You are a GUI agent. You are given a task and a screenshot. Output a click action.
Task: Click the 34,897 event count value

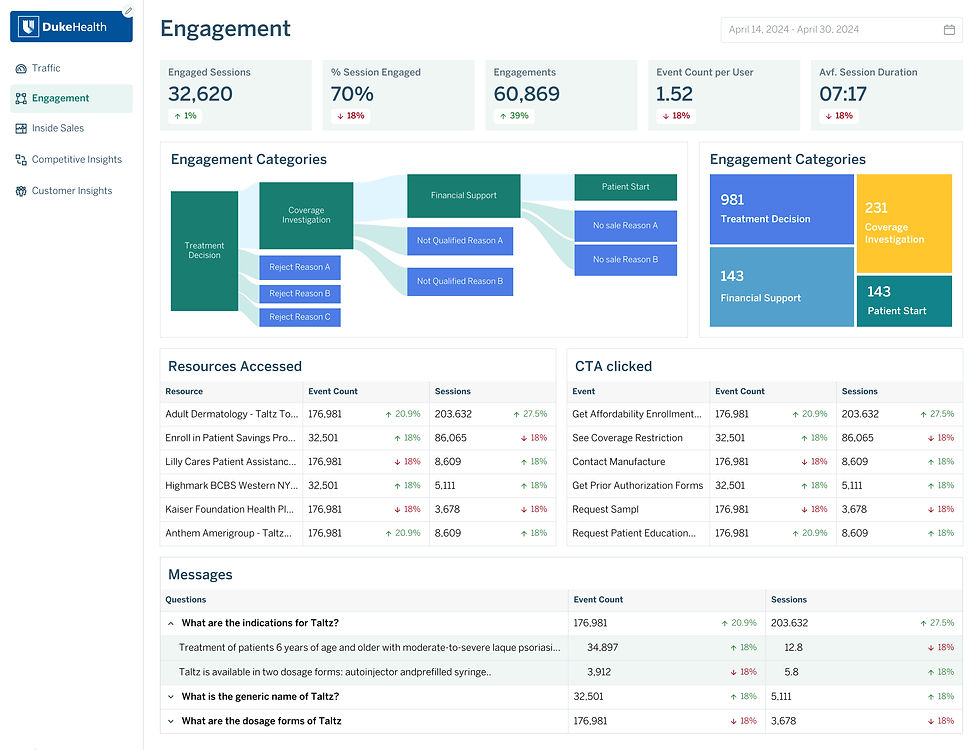tap(603, 648)
